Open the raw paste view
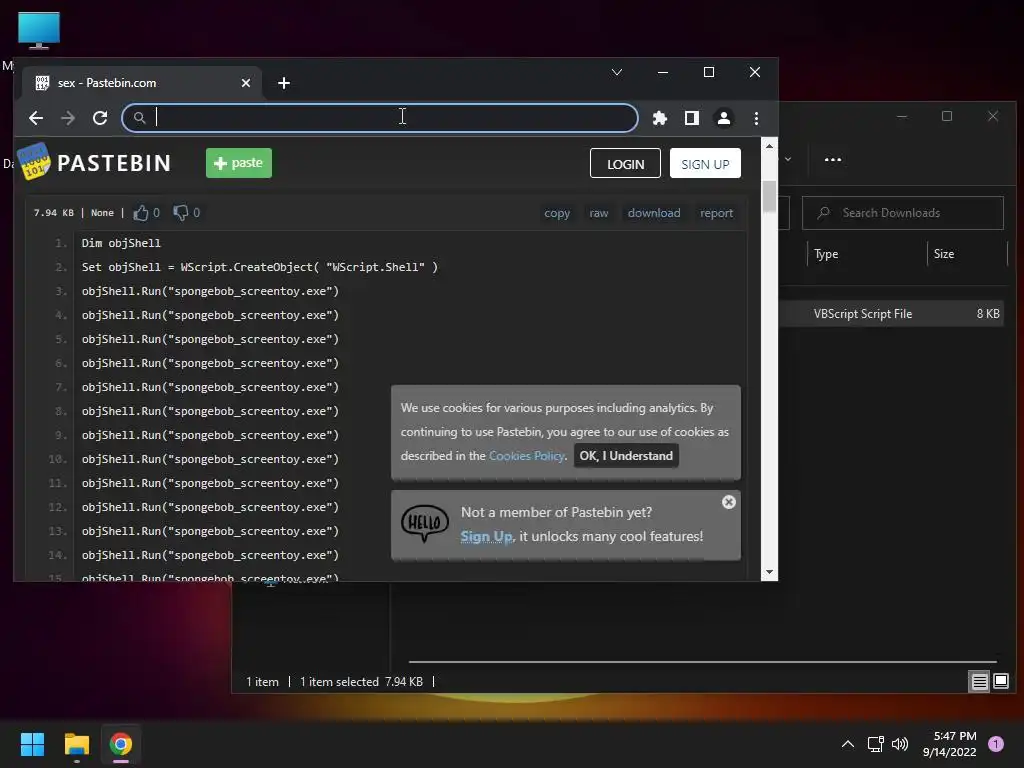 [x=599, y=213]
